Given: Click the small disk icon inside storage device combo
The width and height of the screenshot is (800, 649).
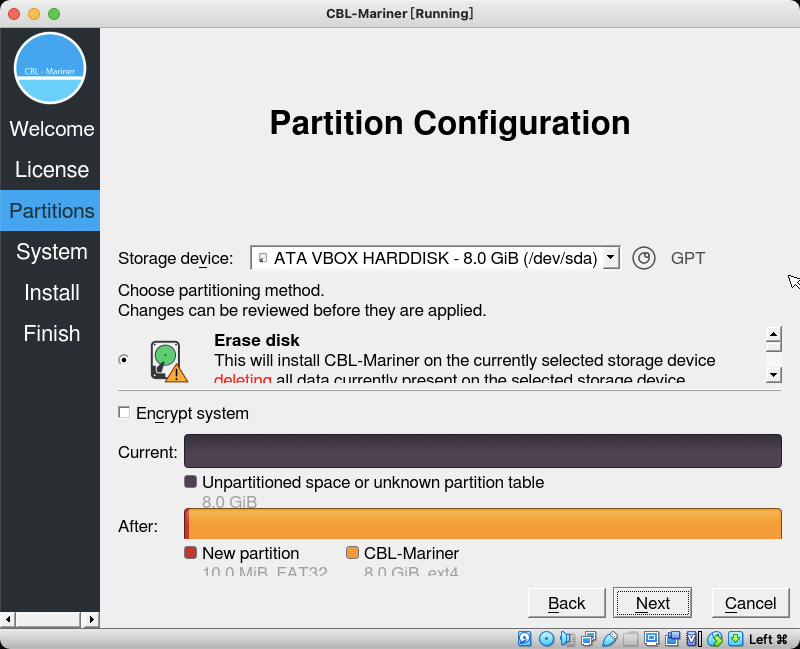Looking at the screenshot, I should click(x=263, y=258).
